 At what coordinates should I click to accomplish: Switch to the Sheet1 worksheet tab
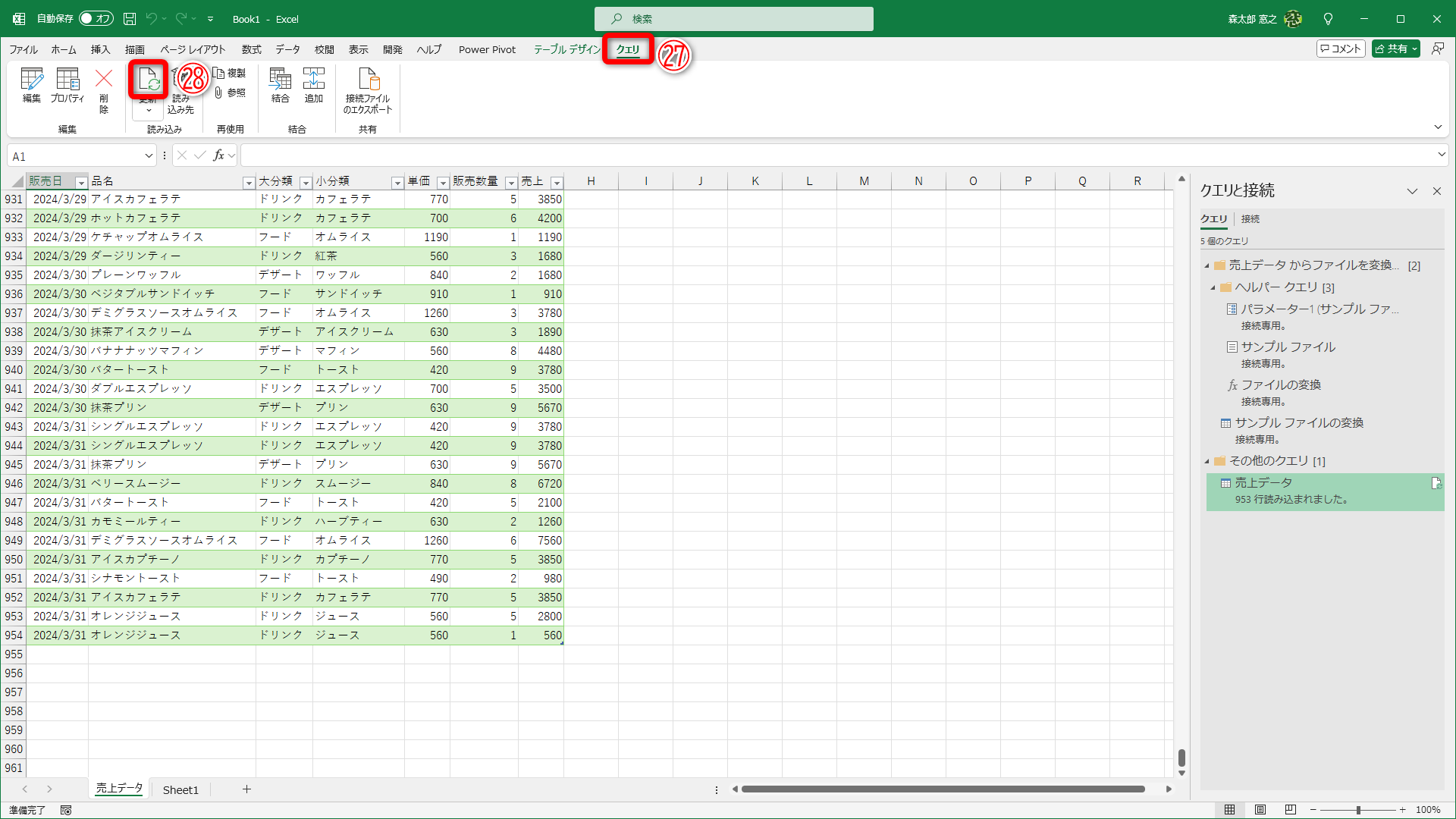(x=180, y=789)
